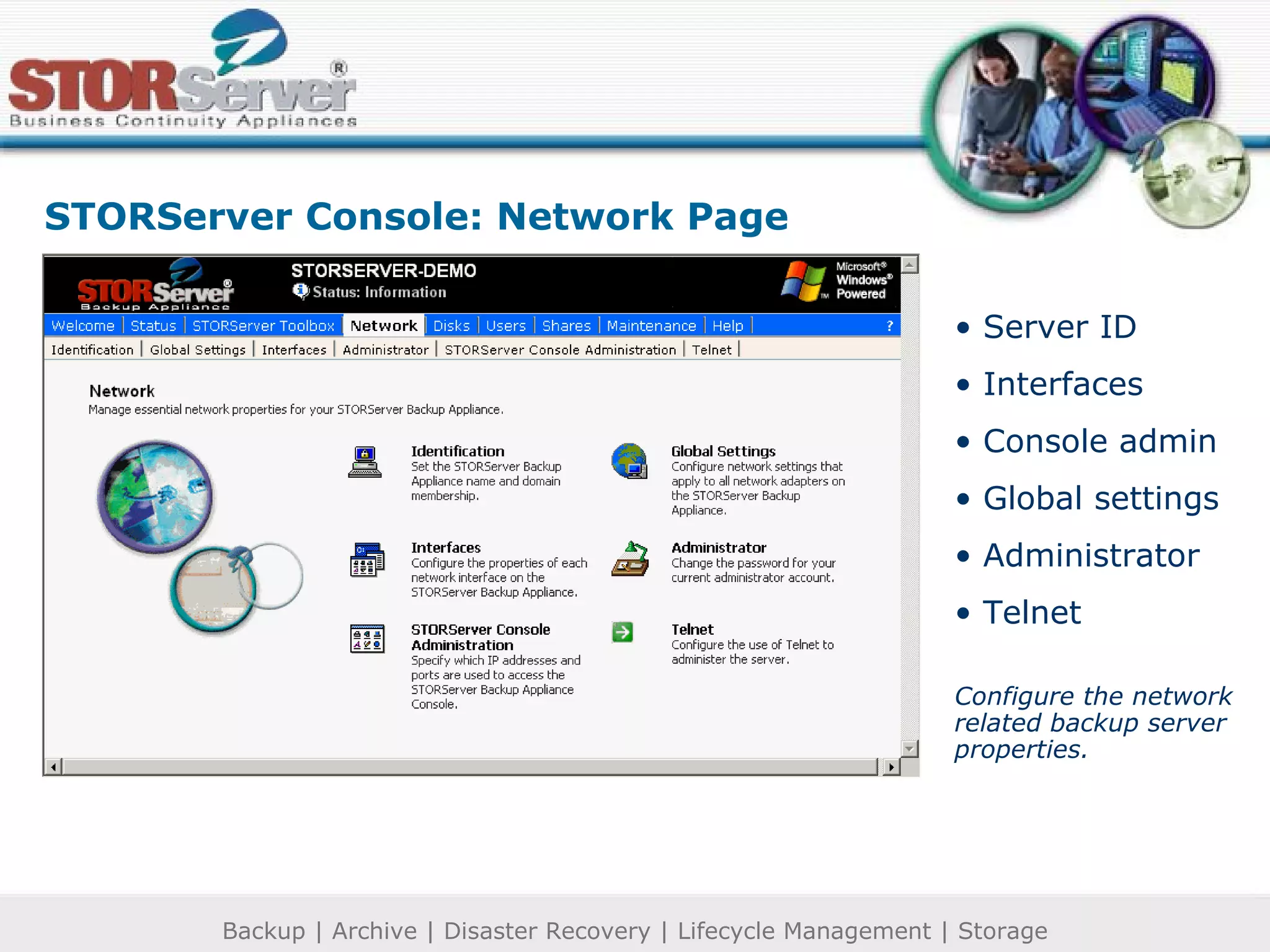Click the Global Settings globe icon

tap(629, 461)
